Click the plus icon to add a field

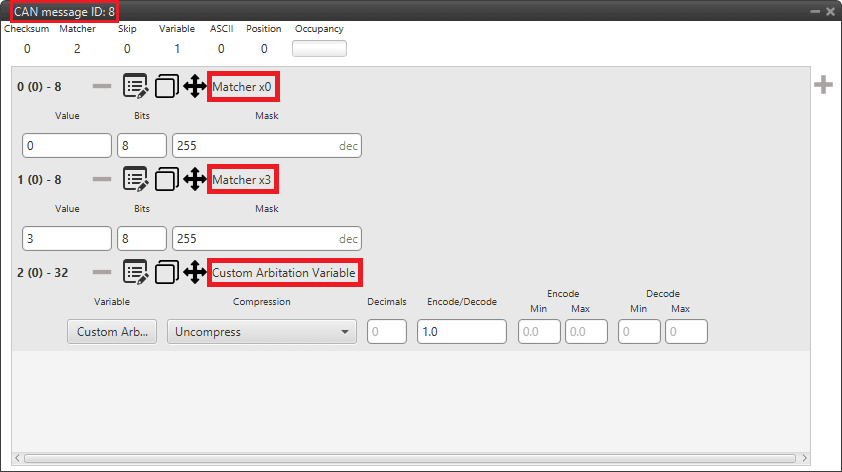tap(823, 85)
